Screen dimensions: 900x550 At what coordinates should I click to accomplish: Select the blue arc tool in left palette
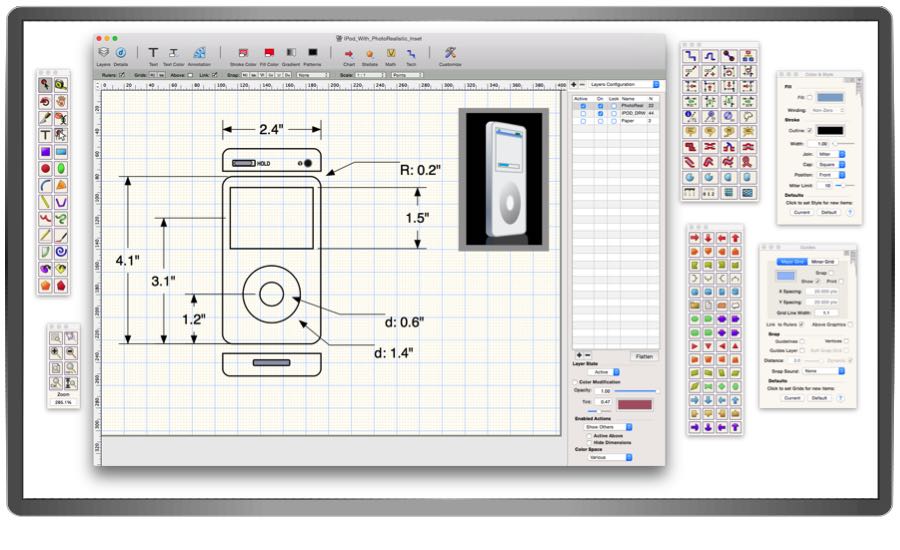[x=45, y=185]
